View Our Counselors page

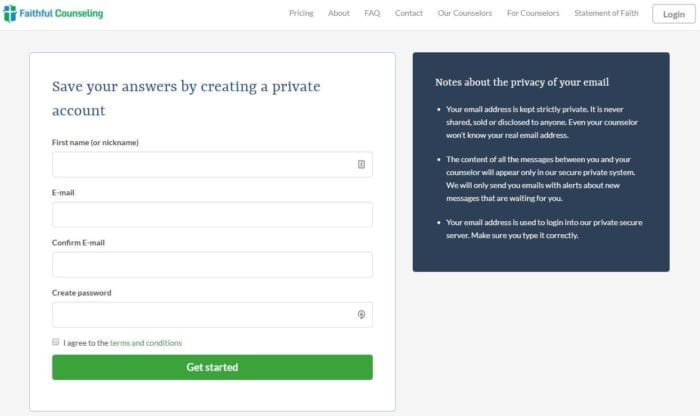coord(465,13)
